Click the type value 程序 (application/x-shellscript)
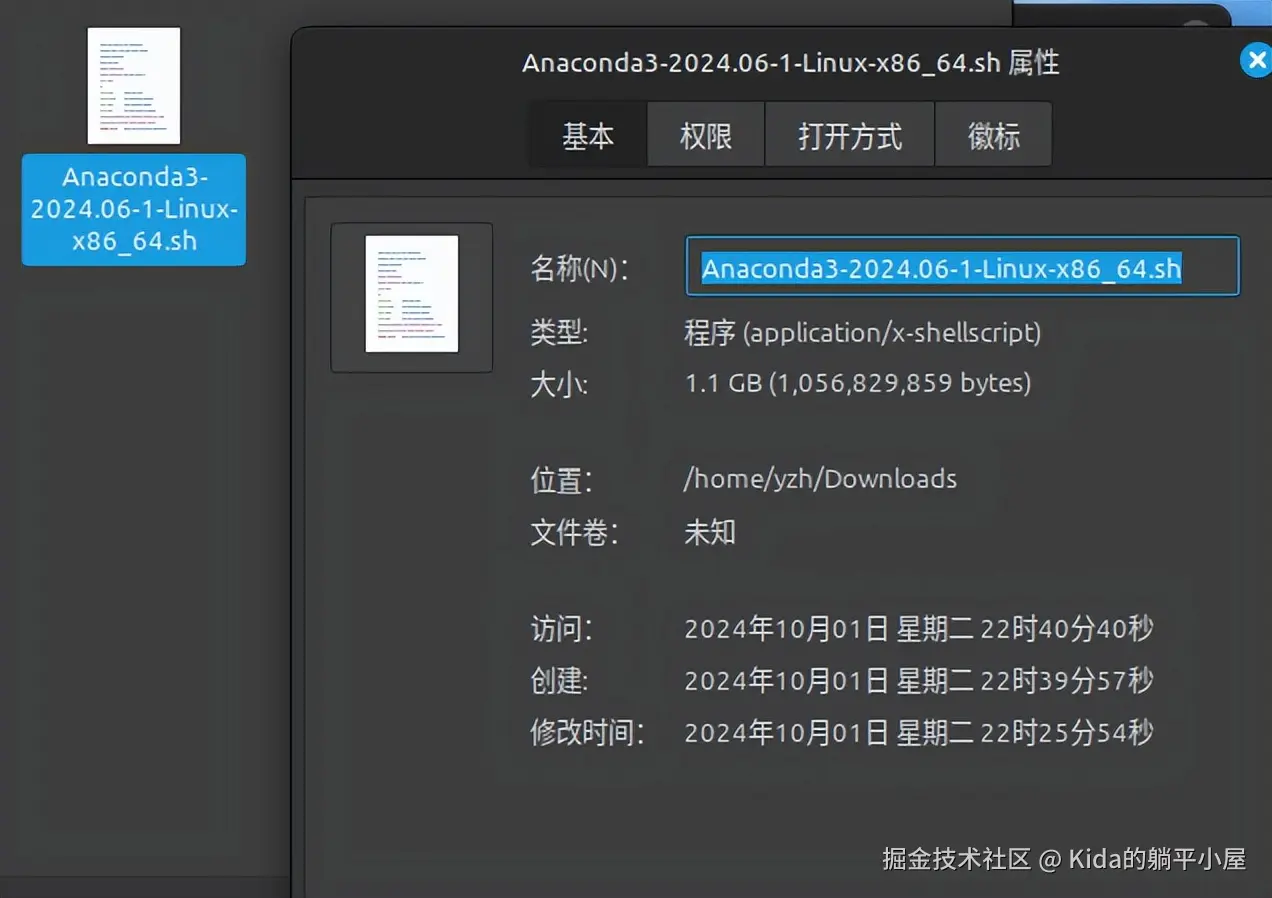 pyautogui.click(x=863, y=332)
